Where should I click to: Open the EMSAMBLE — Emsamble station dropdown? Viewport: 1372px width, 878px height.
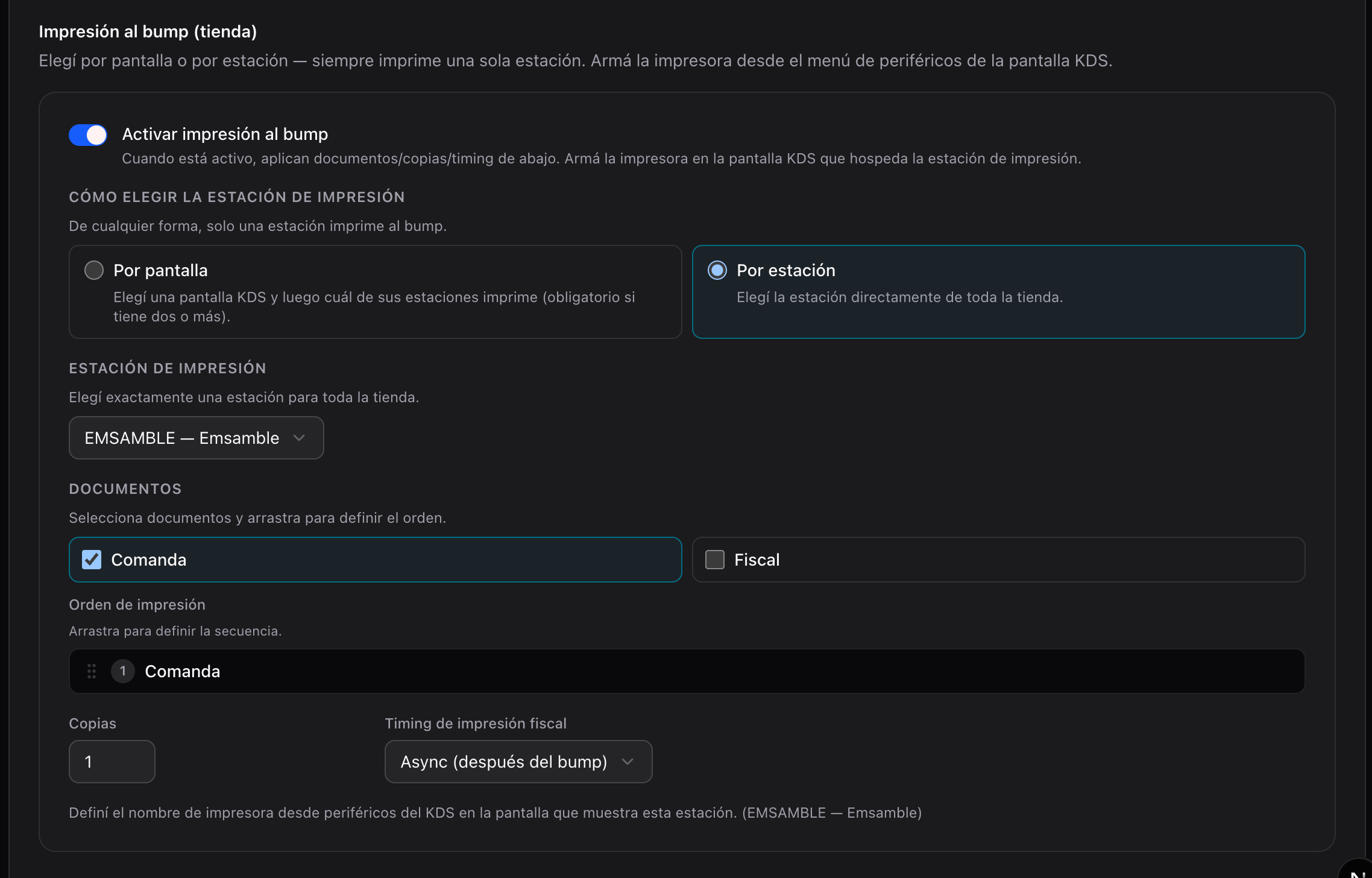pos(197,438)
